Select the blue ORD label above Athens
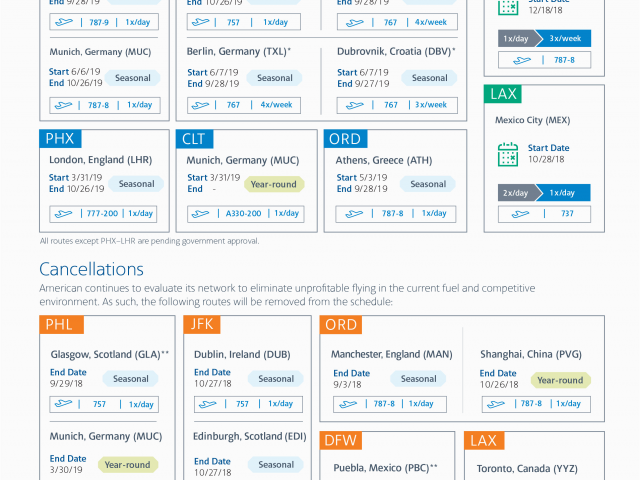 345,139
